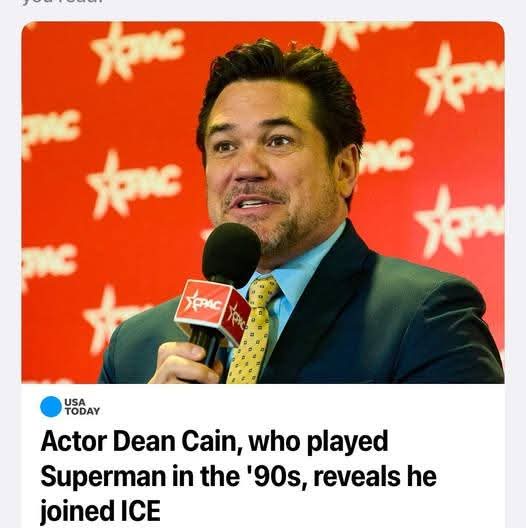This screenshot has width=526, height=528.
Task: Click "'90s" in the headline
Action: tap(279, 476)
